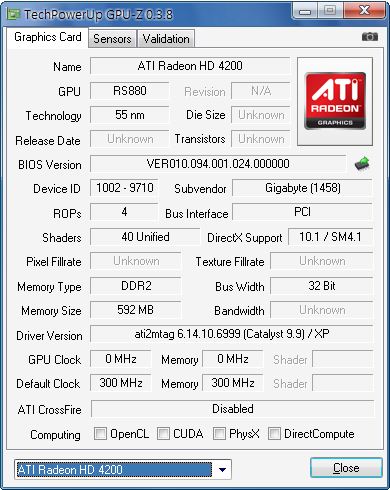Image resolution: width=390 pixels, height=490 pixels.
Task: Click the Bandwidth Unknown field
Action: pos(322,310)
